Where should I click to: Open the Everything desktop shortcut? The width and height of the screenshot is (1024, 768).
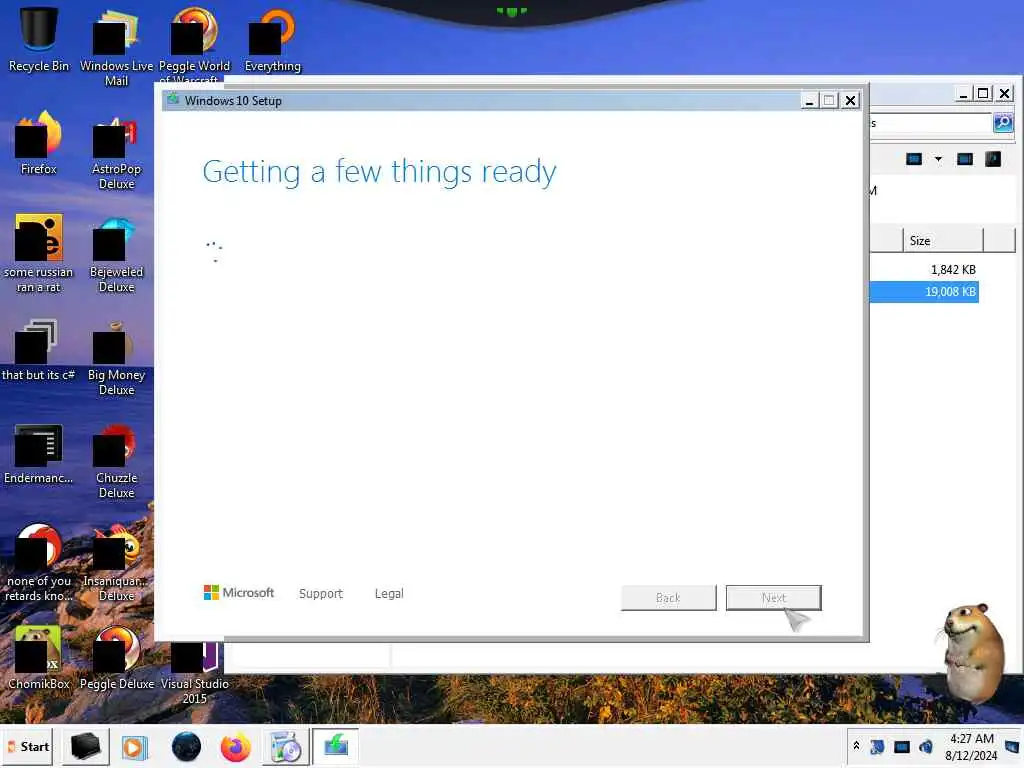[272, 39]
